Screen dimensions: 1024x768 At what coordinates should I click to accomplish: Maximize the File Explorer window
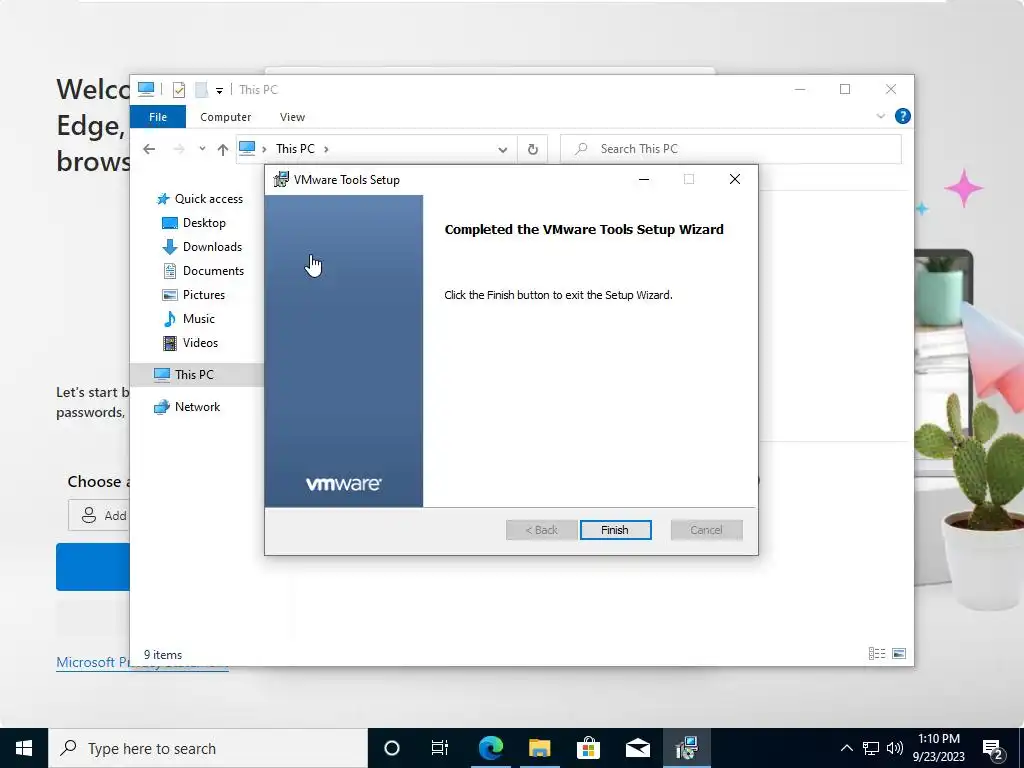[845, 89]
